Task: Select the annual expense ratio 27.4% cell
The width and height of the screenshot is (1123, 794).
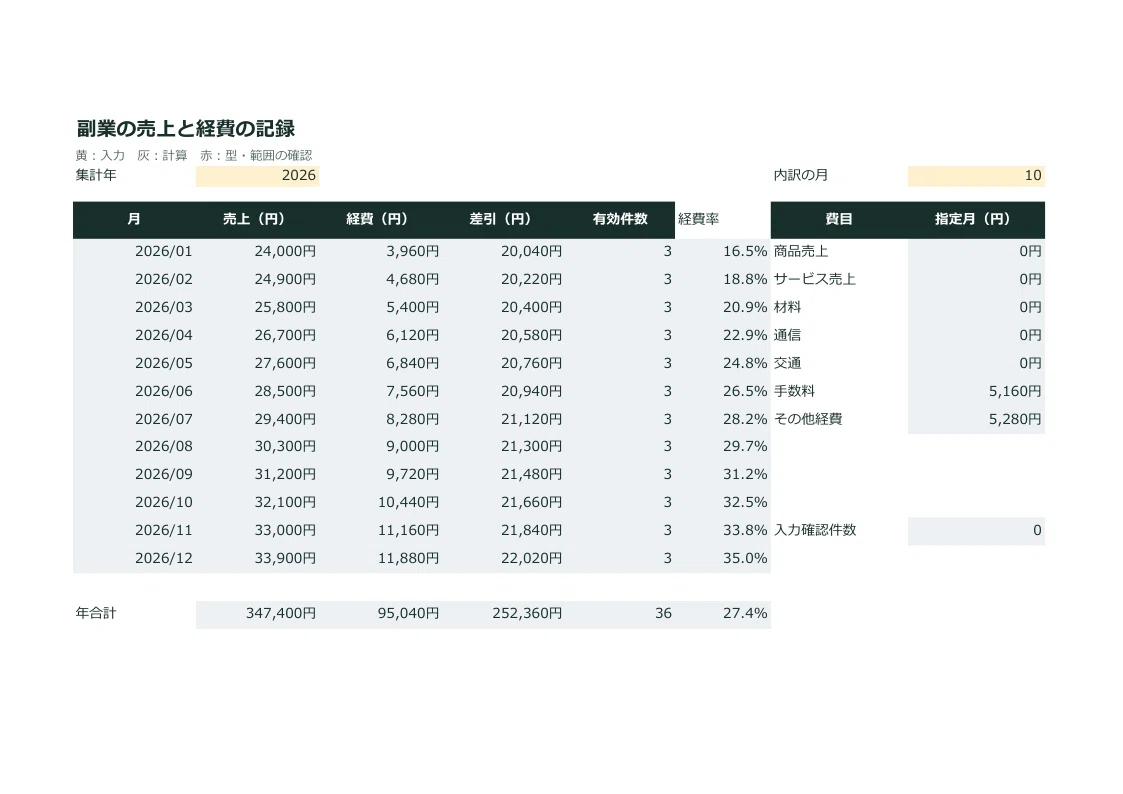Action: click(x=723, y=614)
